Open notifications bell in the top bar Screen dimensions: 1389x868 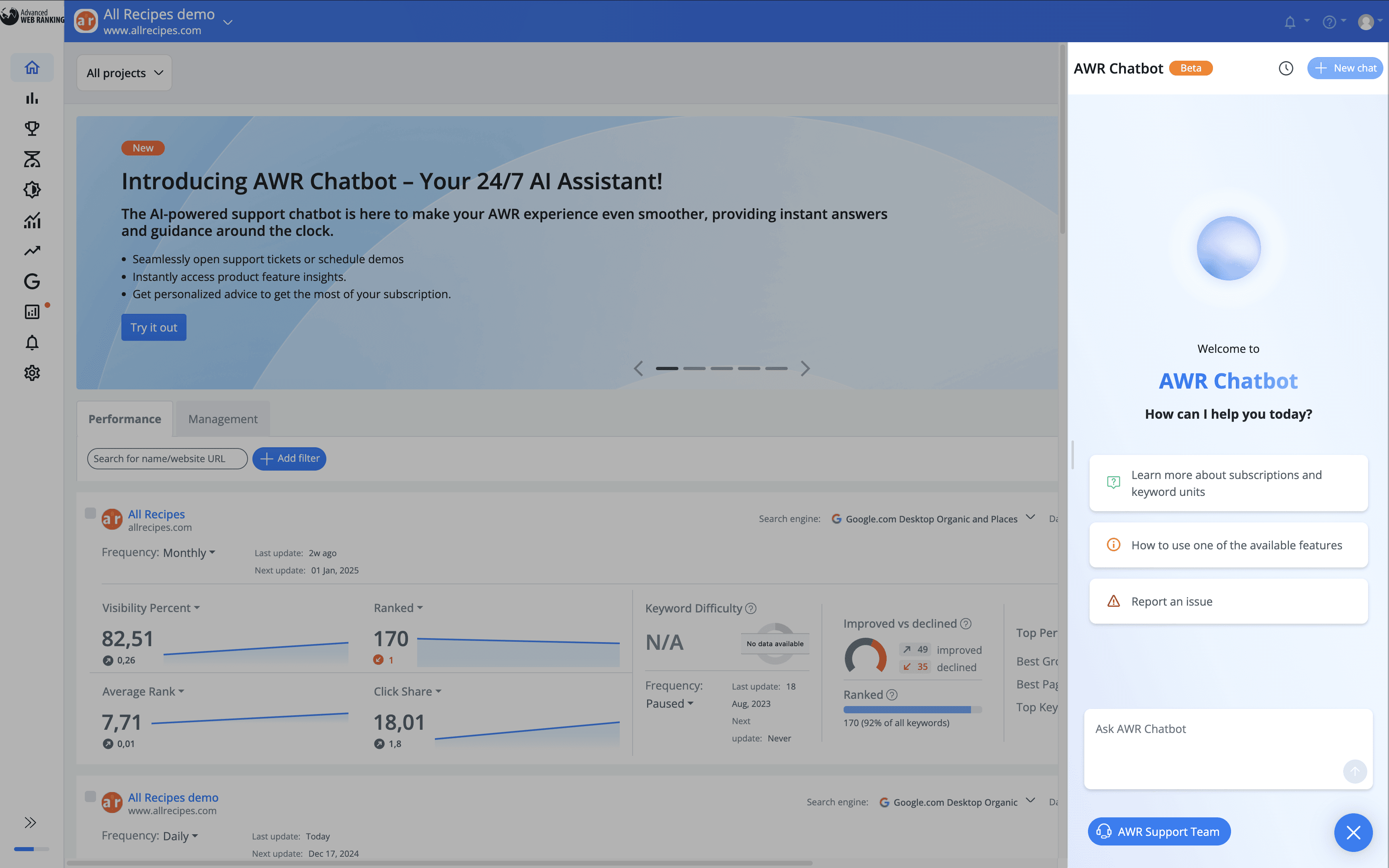(1290, 22)
